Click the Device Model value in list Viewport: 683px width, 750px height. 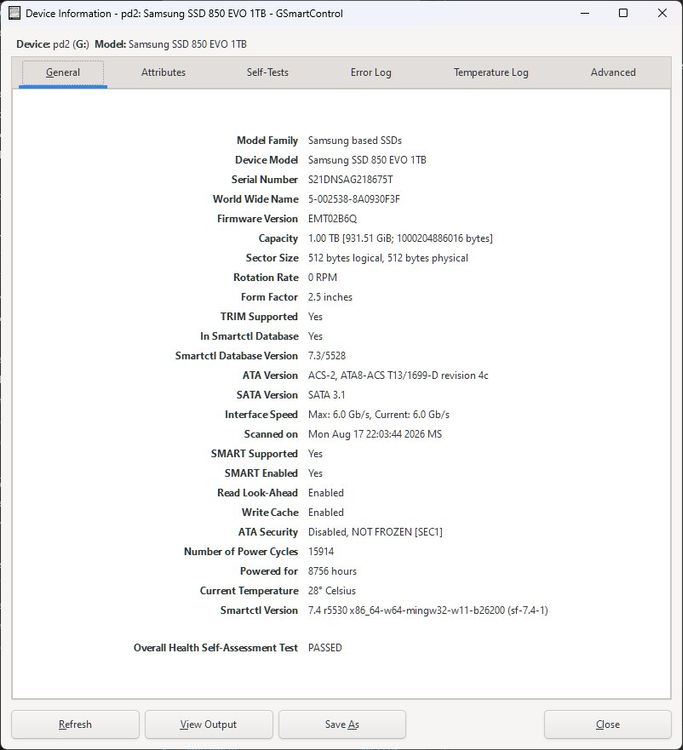pos(367,160)
